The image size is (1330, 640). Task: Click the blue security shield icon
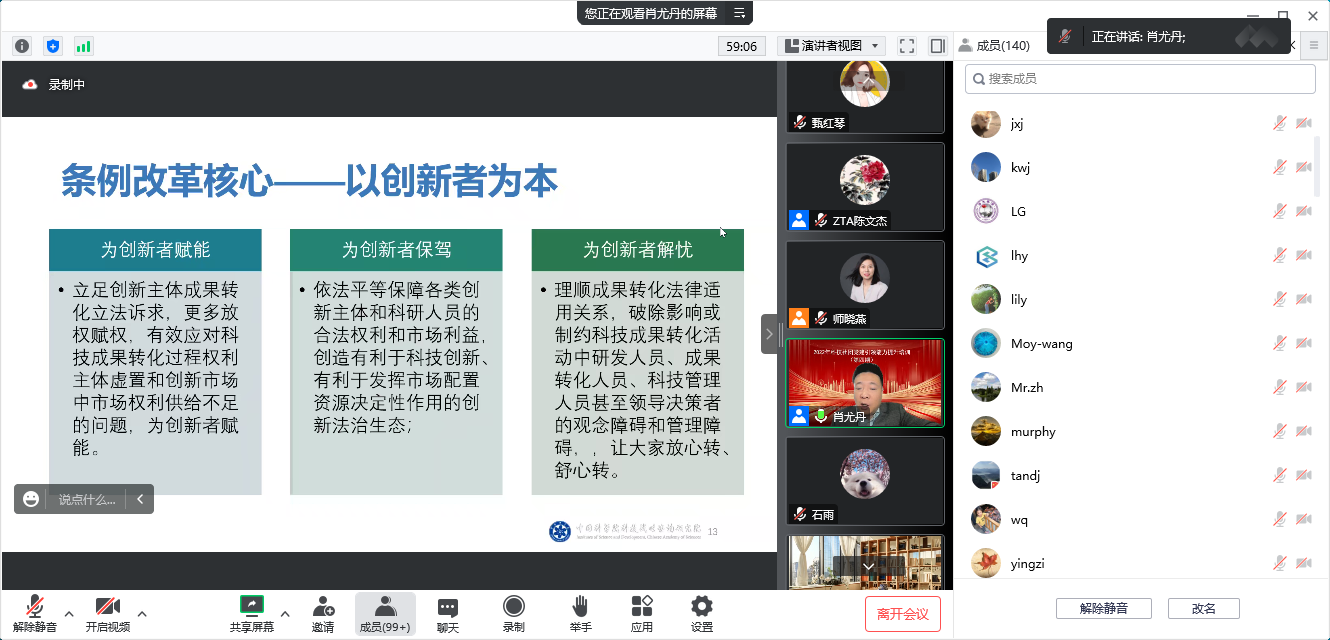[x=53, y=46]
